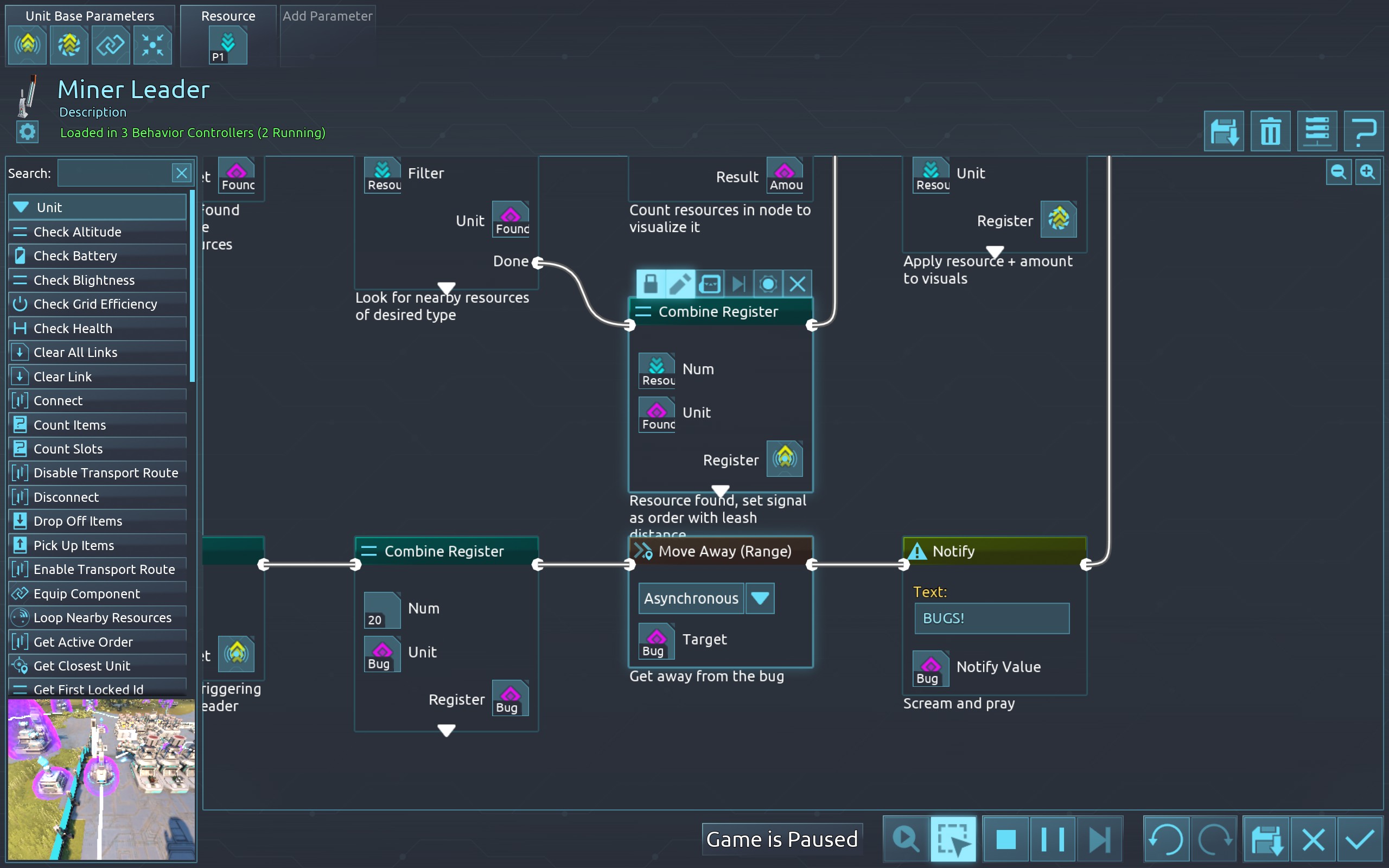Viewport: 1389px width, 868px height.
Task: Pause the behavior debugger
Action: 1052,839
